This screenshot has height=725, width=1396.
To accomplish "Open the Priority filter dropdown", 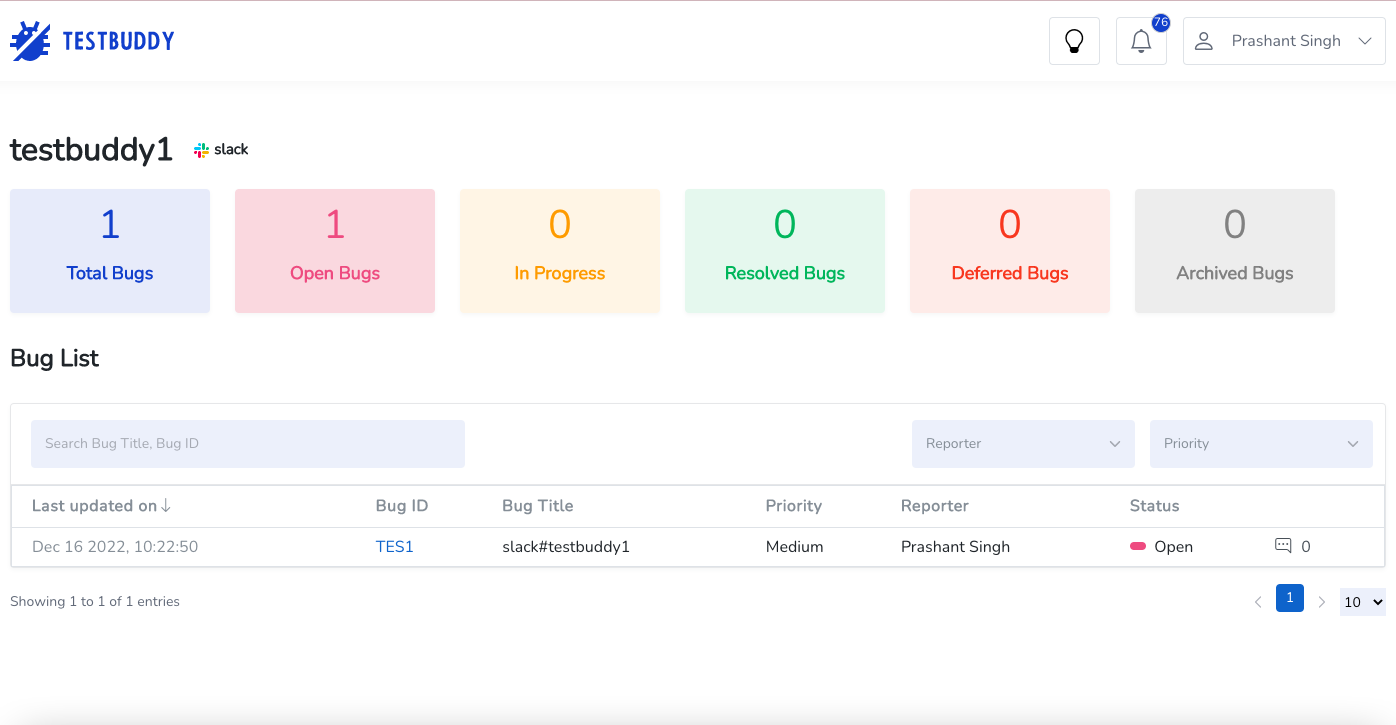I will coord(1261,443).
